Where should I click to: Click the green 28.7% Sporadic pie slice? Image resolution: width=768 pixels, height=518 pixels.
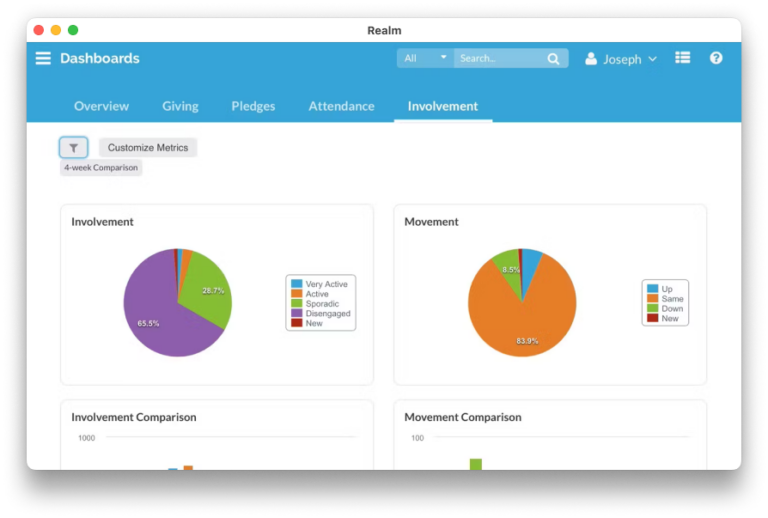pyautogui.click(x=208, y=291)
